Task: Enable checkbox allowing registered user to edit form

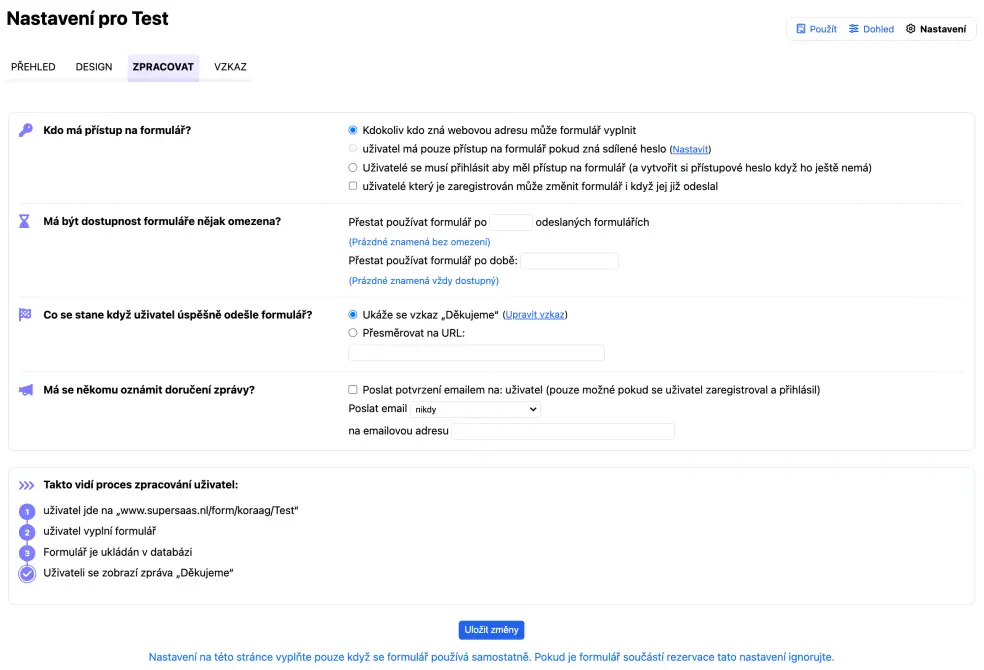Action: 353,186
